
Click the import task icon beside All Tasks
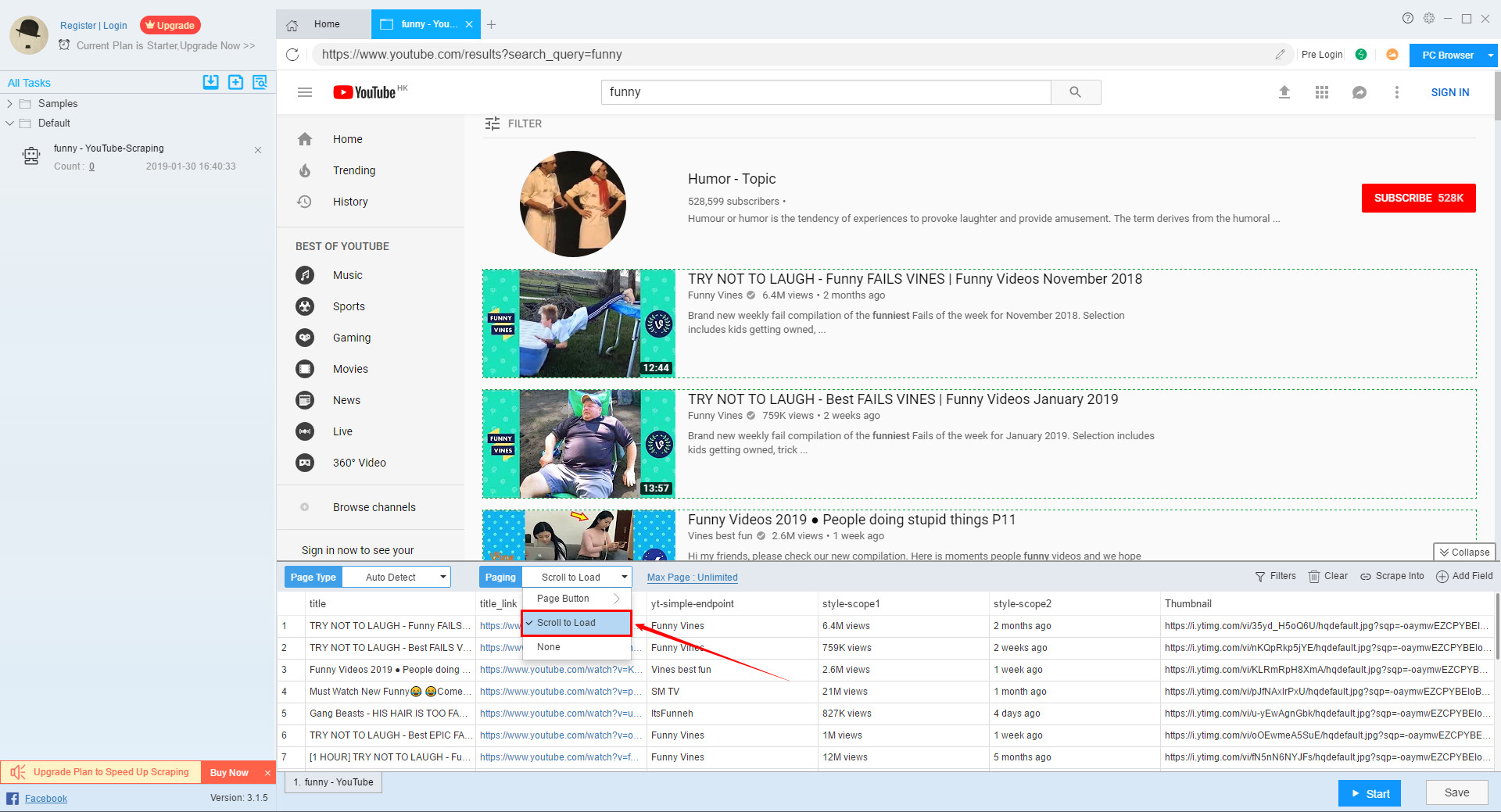210,82
